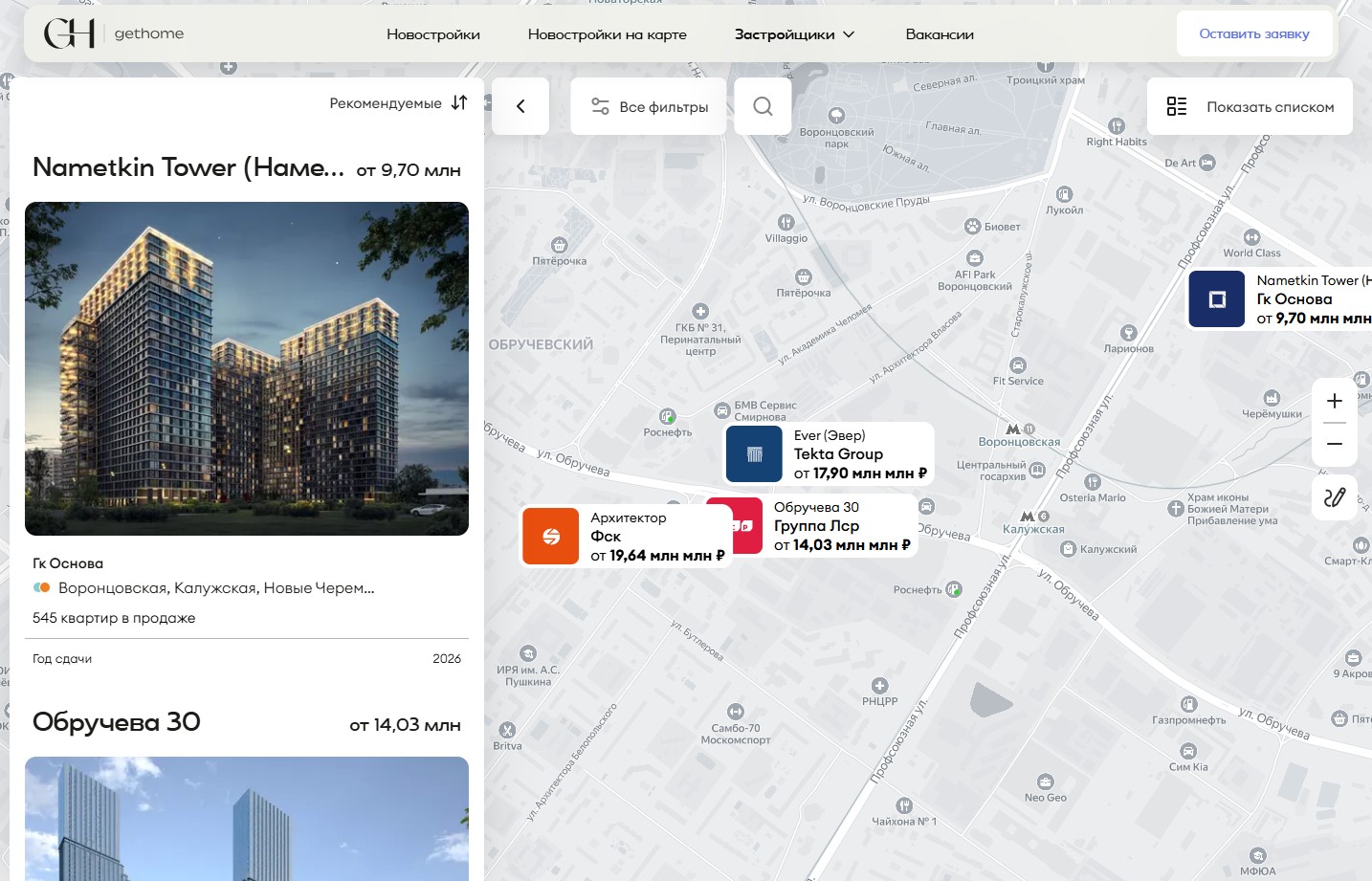Click the Villaggio restaurant pin

click(x=786, y=222)
